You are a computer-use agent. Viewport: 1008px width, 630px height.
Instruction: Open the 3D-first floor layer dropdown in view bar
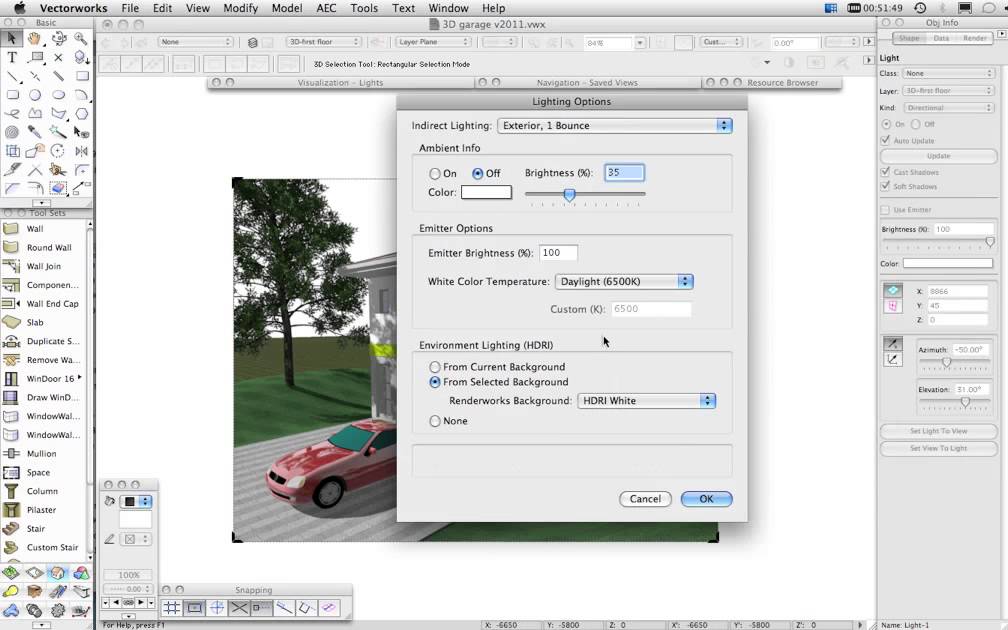tap(323, 42)
